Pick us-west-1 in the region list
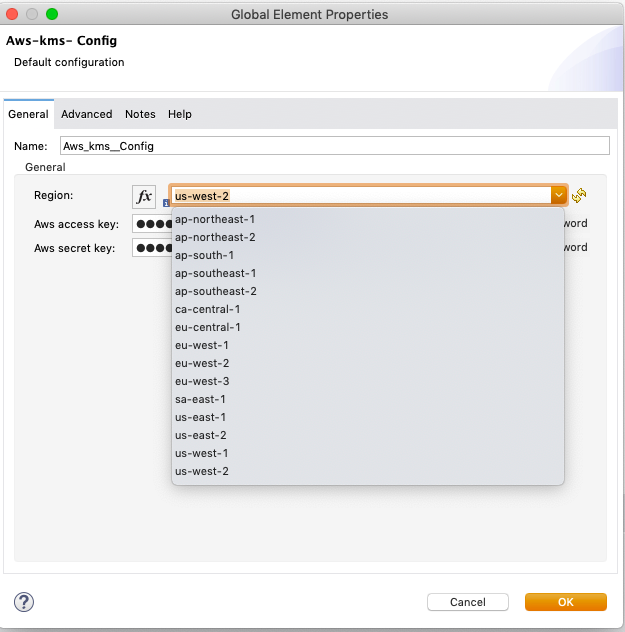The image size is (625, 632). [368, 453]
